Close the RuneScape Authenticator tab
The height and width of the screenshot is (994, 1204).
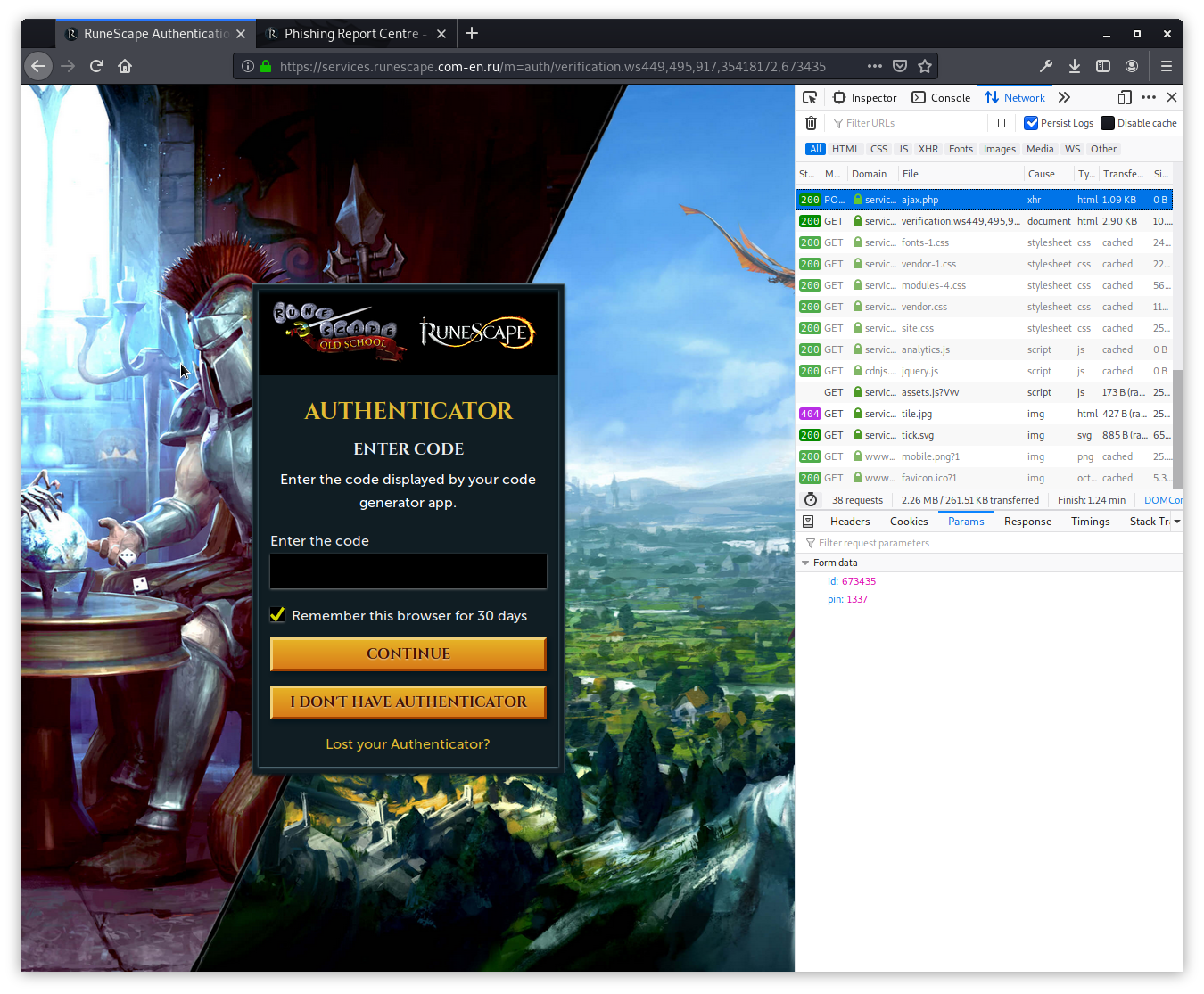pyautogui.click(x=241, y=34)
